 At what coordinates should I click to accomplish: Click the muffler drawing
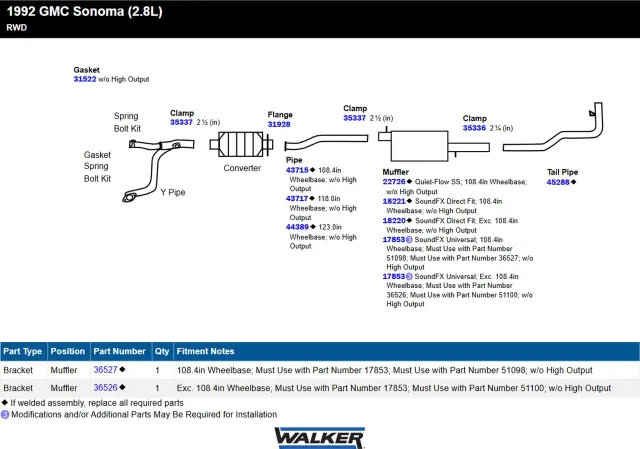tap(433, 145)
